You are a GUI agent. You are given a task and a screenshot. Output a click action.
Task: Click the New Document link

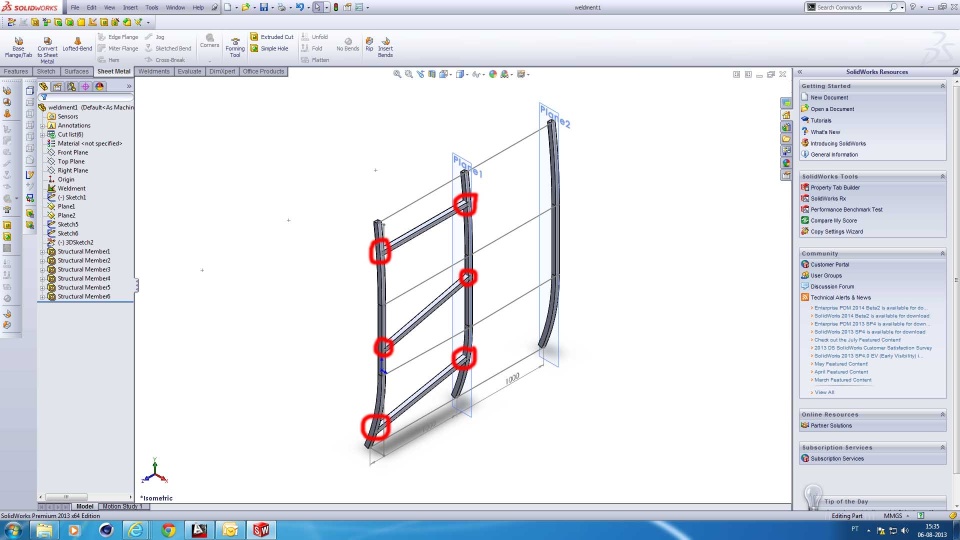click(x=829, y=97)
